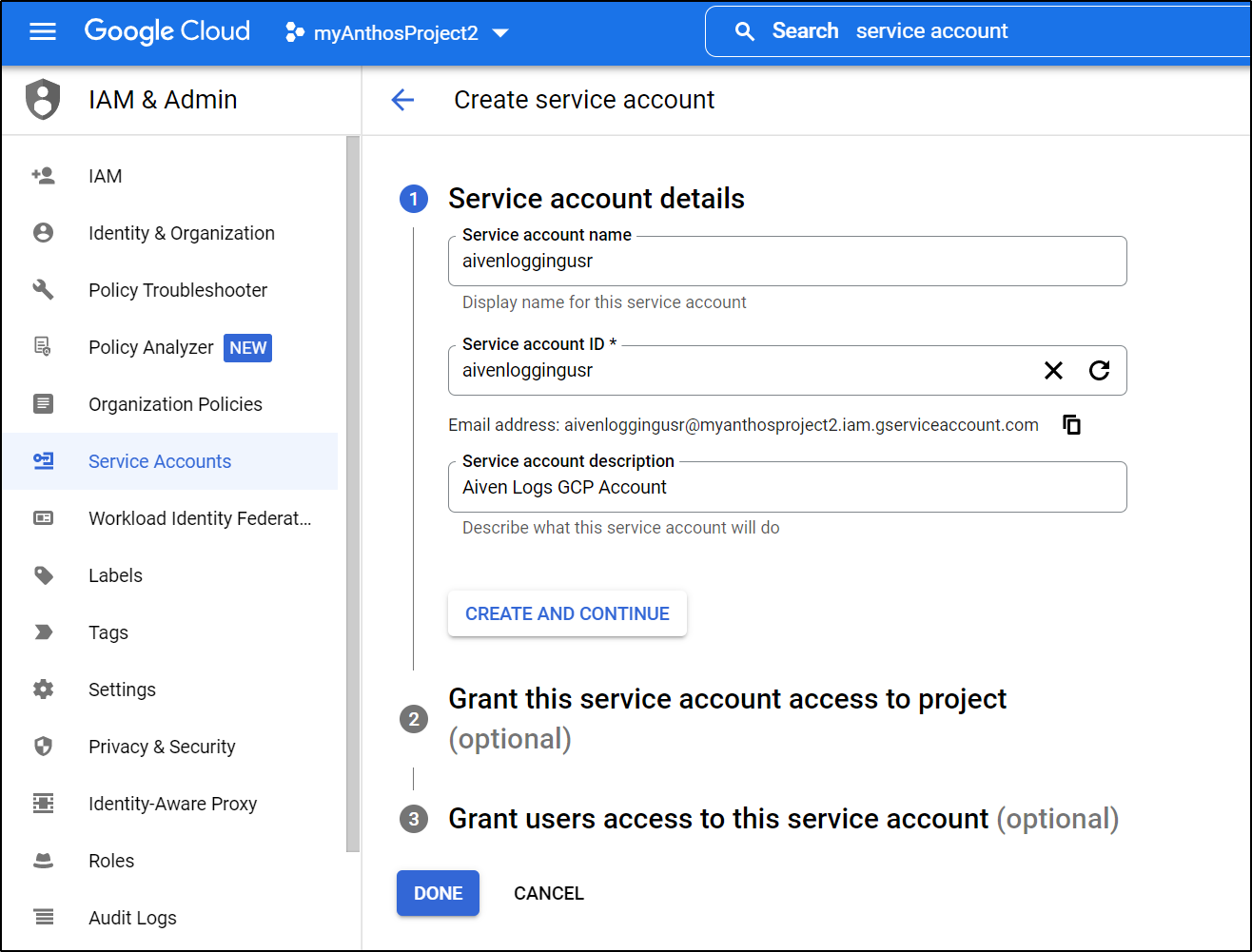Click the Identity-Aware Proxy icon
The width and height of the screenshot is (1252, 952).
coord(43,804)
